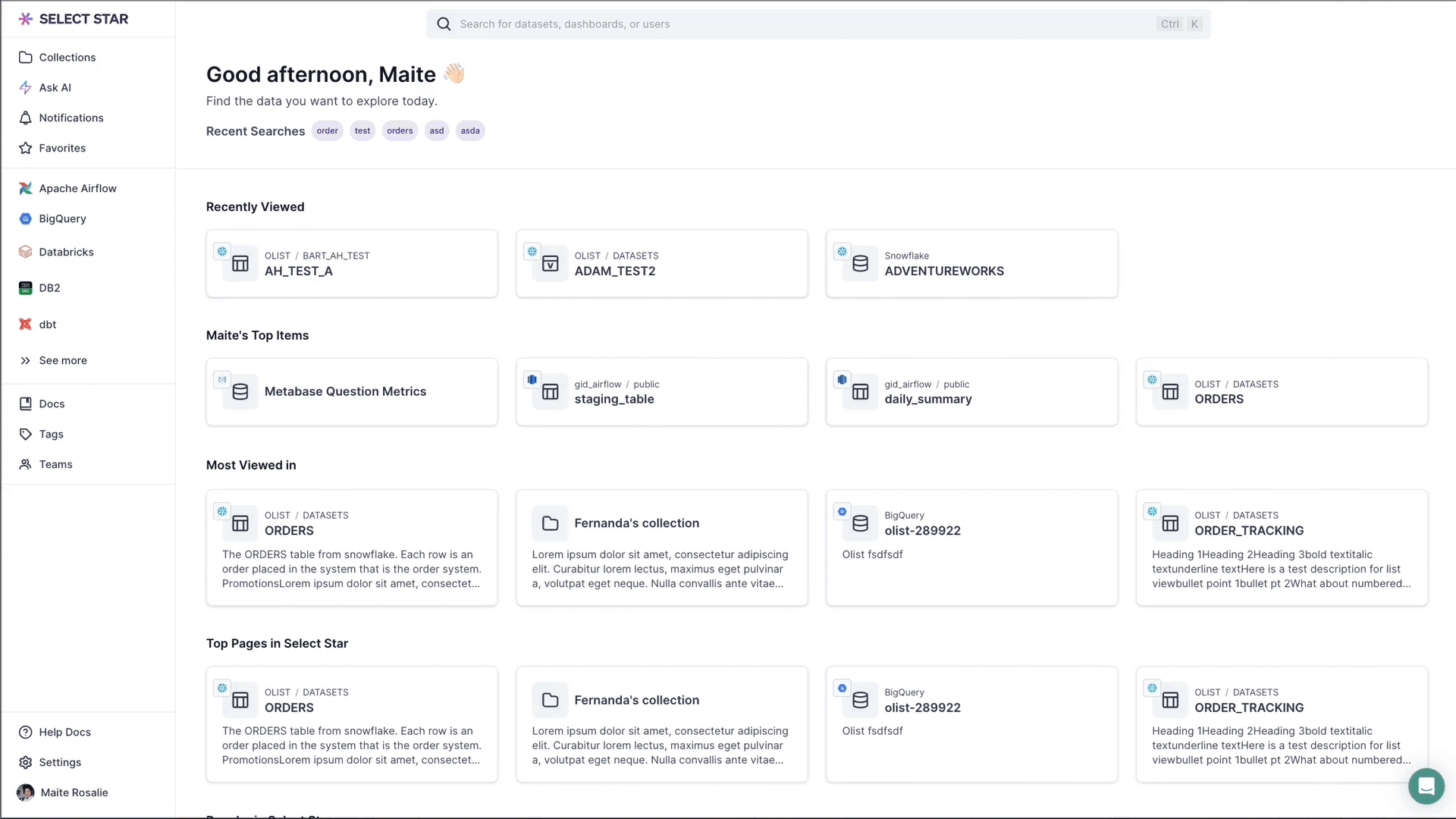This screenshot has width=1456, height=819.
Task: Select recent search chip 'order'
Action: pos(328,131)
